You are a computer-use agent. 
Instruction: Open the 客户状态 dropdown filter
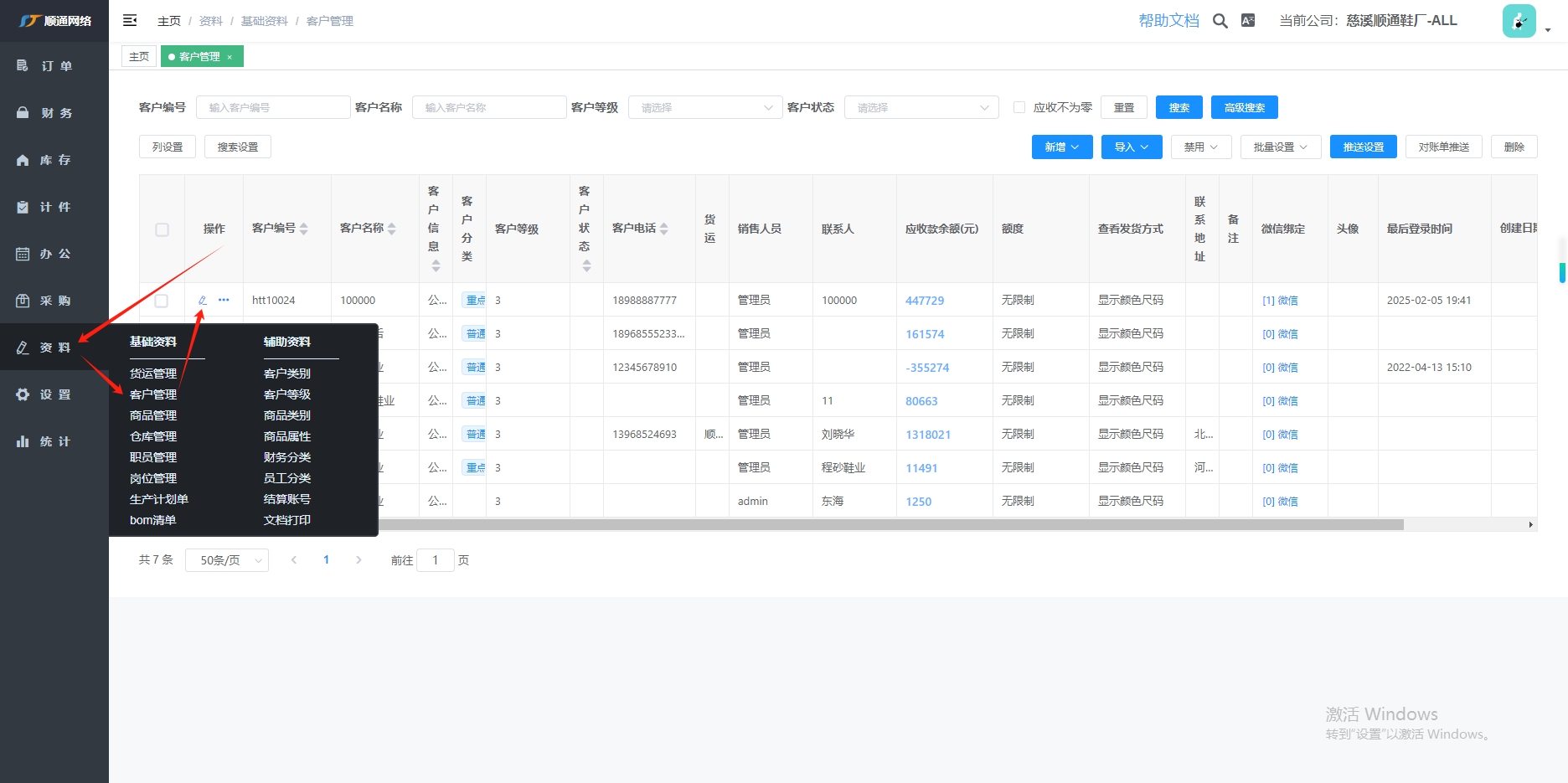(921, 107)
